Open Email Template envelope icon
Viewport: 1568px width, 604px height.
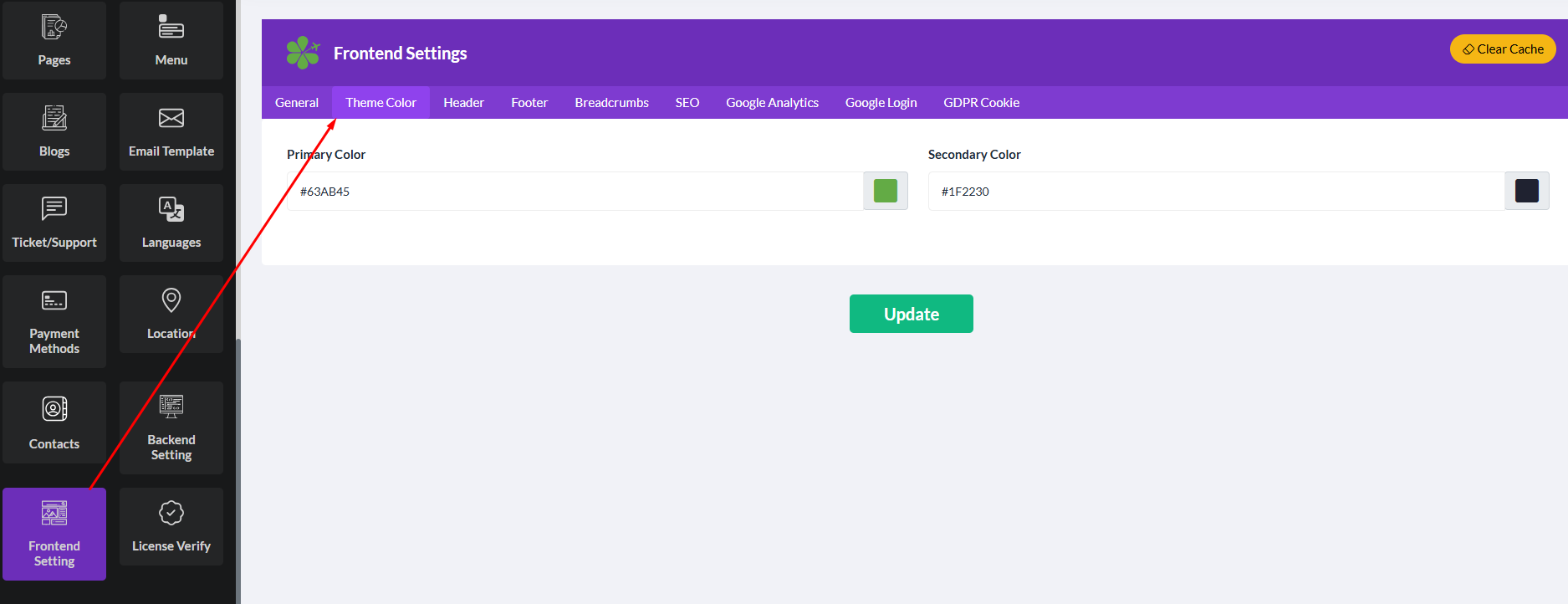(171, 119)
